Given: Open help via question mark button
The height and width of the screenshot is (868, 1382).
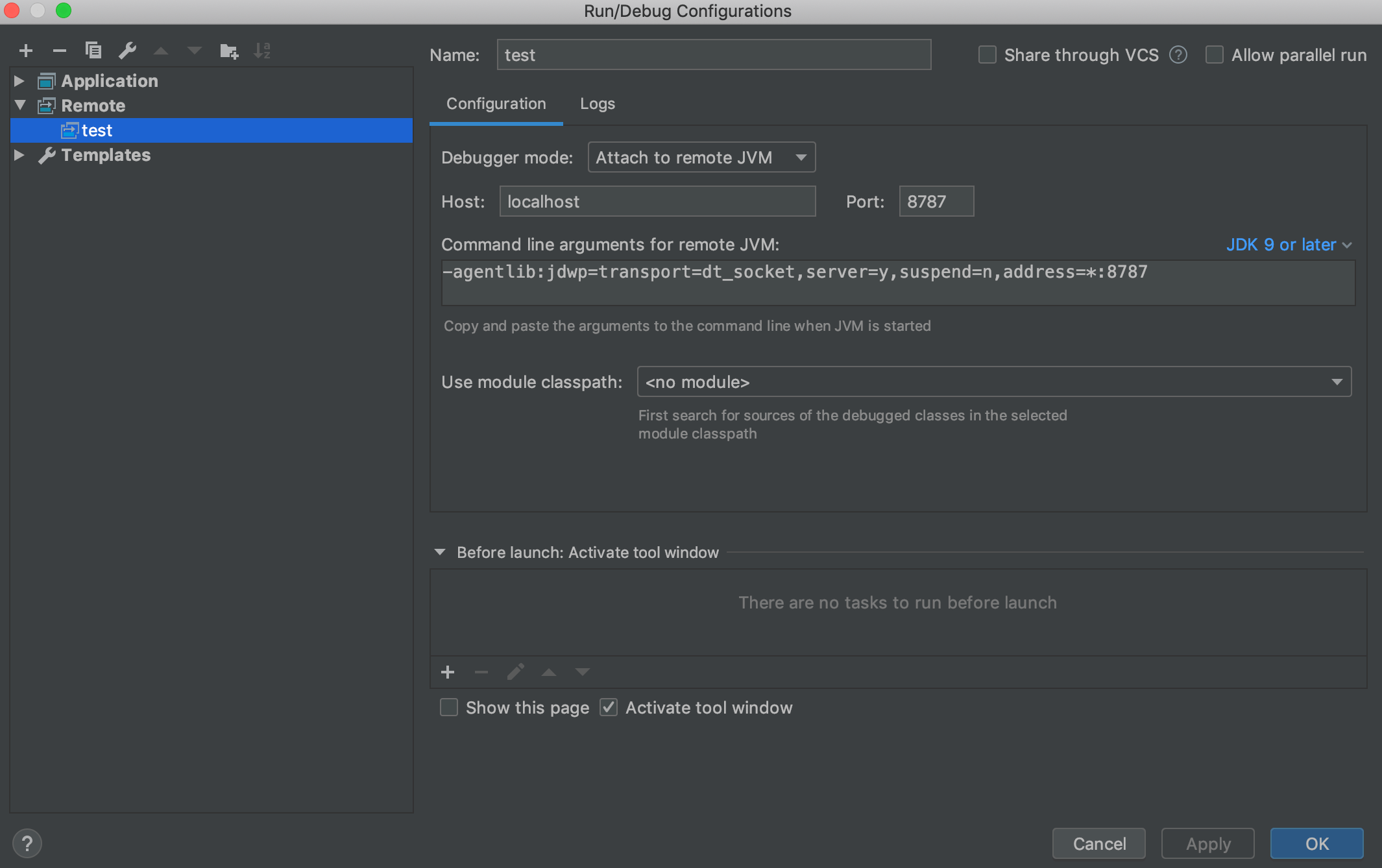Looking at the screenshot, I should point(27,843).
